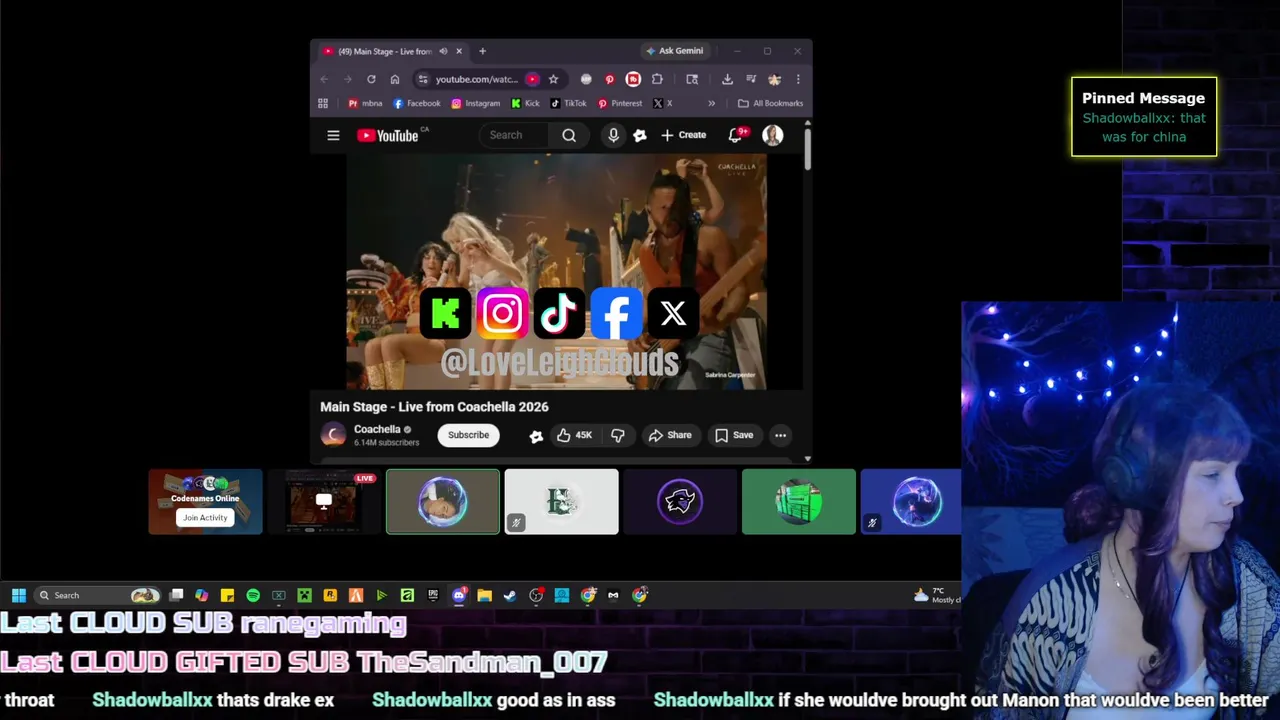Open Discord from the taskbar

coord(459,595)
